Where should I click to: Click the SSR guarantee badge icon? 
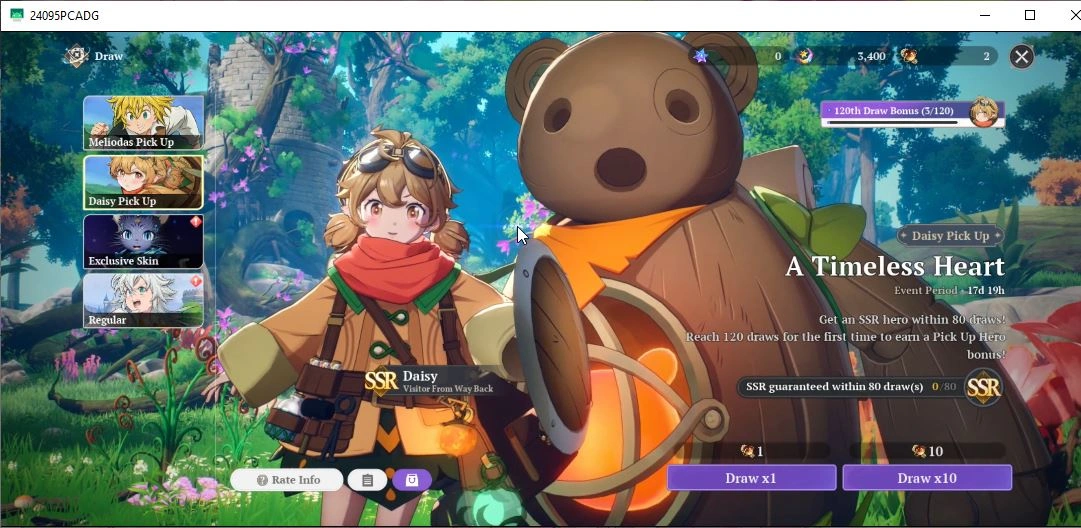click(983, 387)
